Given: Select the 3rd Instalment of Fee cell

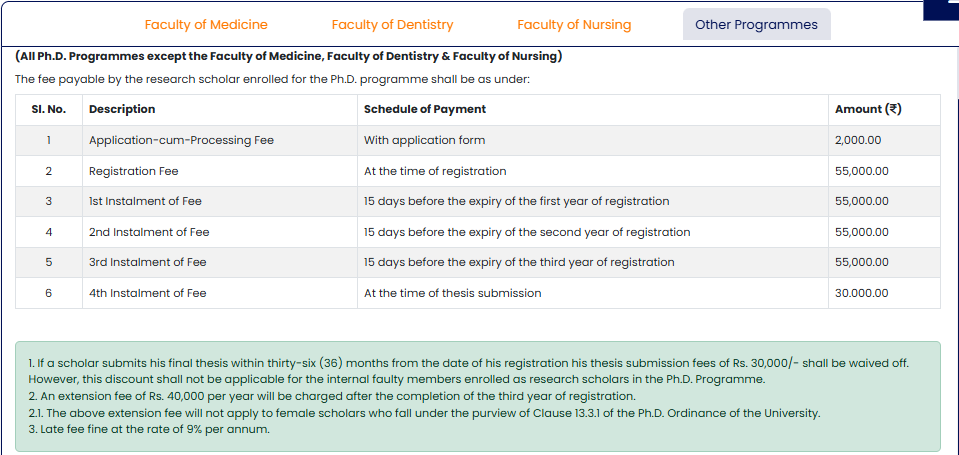Looking at the screenshot, I should (147, 262).
